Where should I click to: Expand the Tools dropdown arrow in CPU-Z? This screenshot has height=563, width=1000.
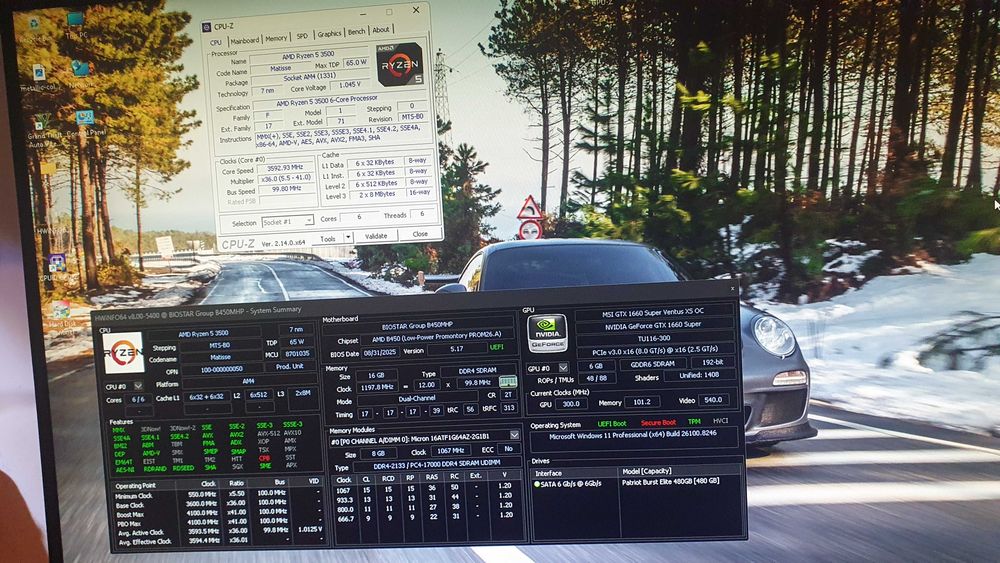[x=348, y=237]
